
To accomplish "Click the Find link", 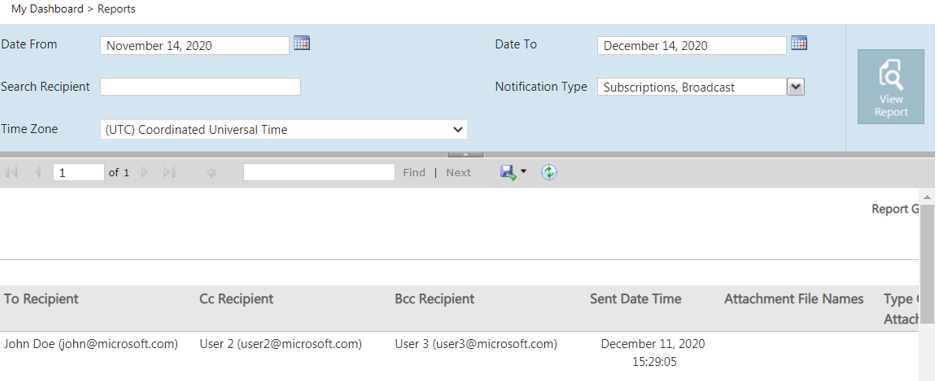I will point(414,173).
